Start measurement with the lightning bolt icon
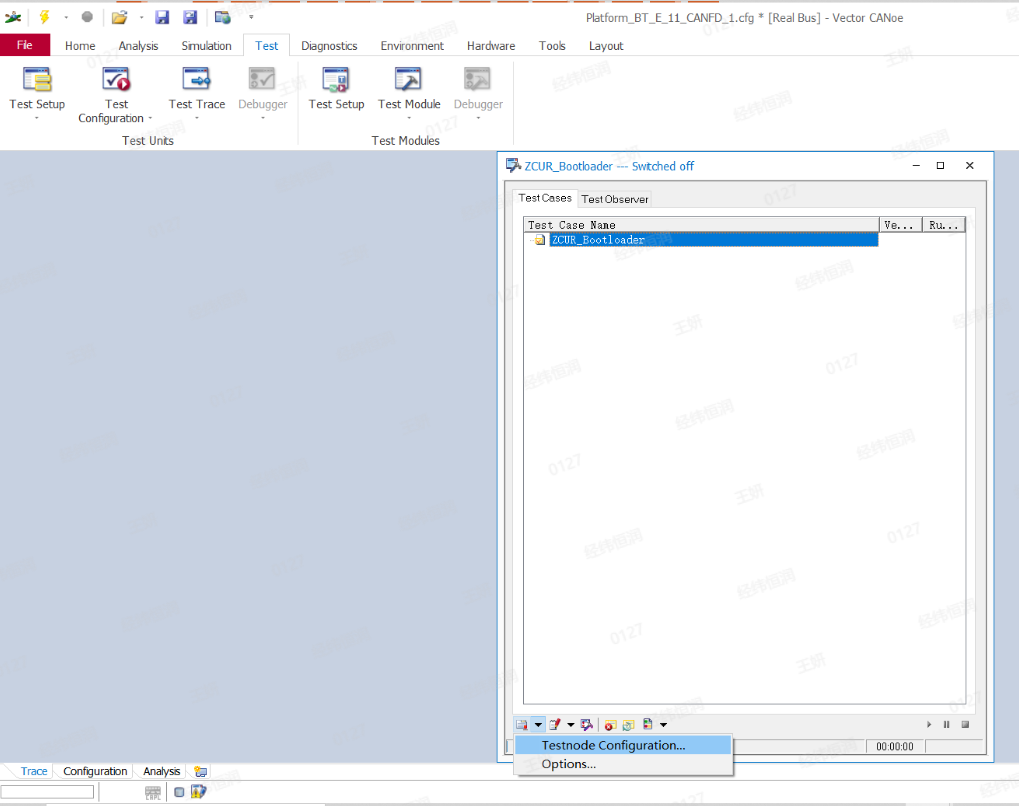The width and height of the screenshot is (1019, 806). (44, 18)
